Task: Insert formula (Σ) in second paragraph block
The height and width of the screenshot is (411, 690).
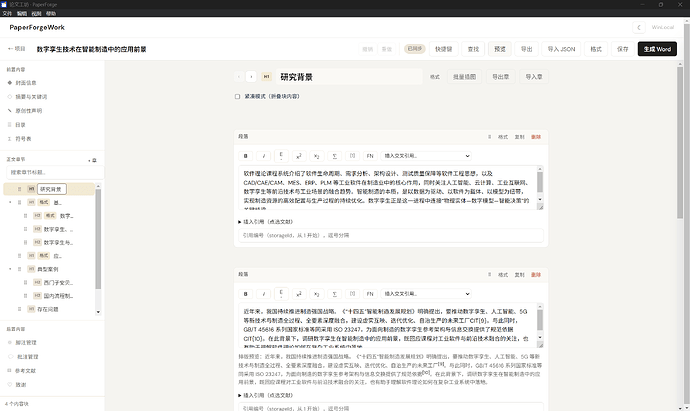Action: pyautogui.click(x=334, y=294)
